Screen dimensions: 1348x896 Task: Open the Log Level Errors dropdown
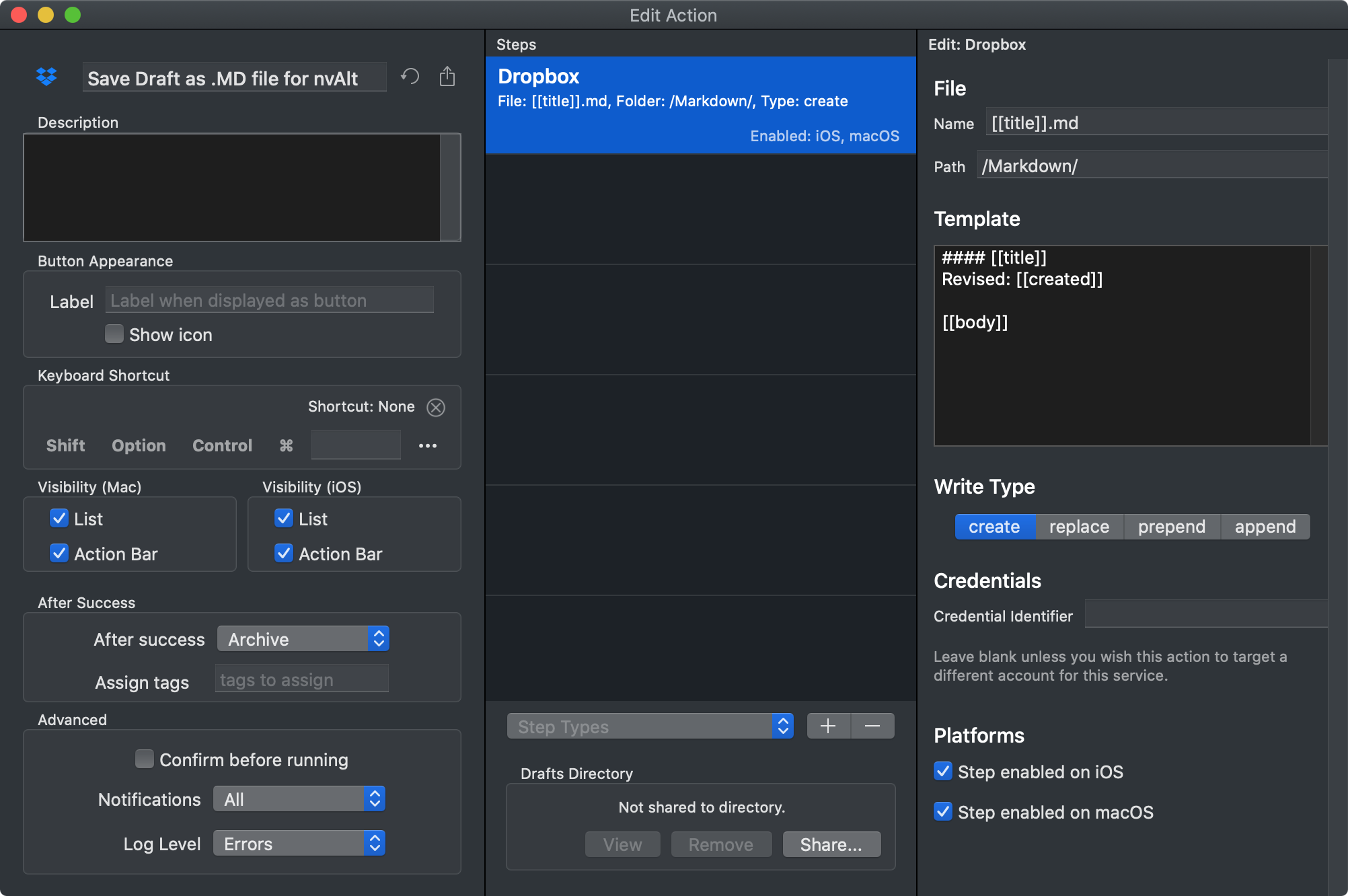299,844
